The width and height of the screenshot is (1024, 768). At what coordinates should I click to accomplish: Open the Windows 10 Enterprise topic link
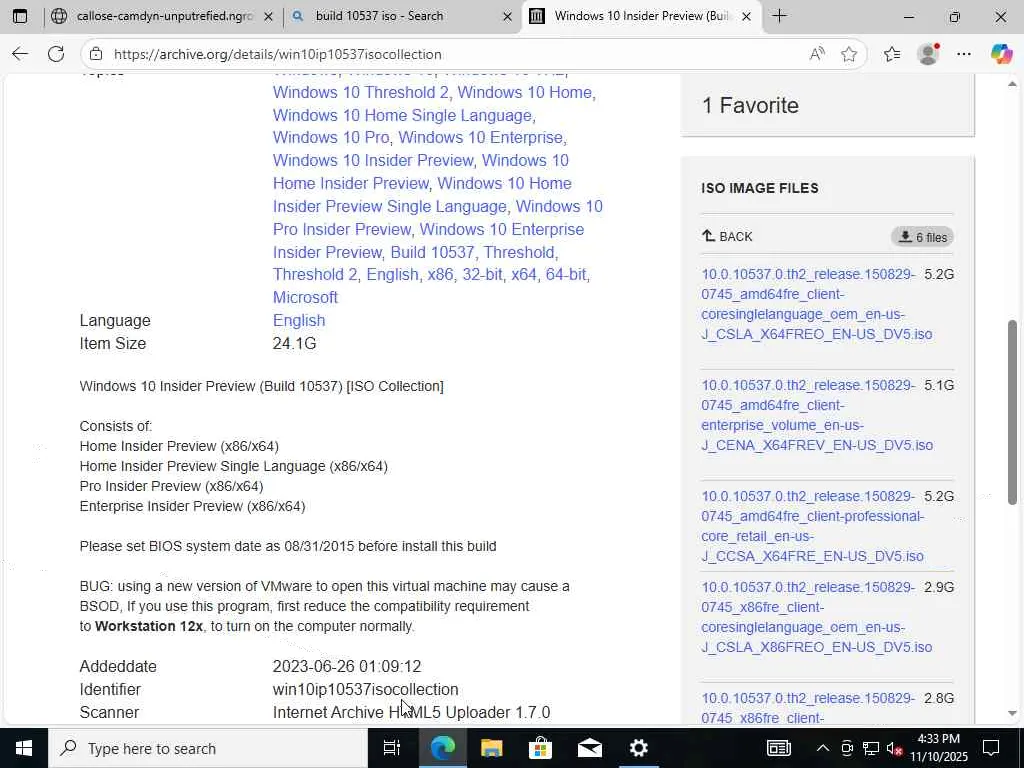point(481,137)
